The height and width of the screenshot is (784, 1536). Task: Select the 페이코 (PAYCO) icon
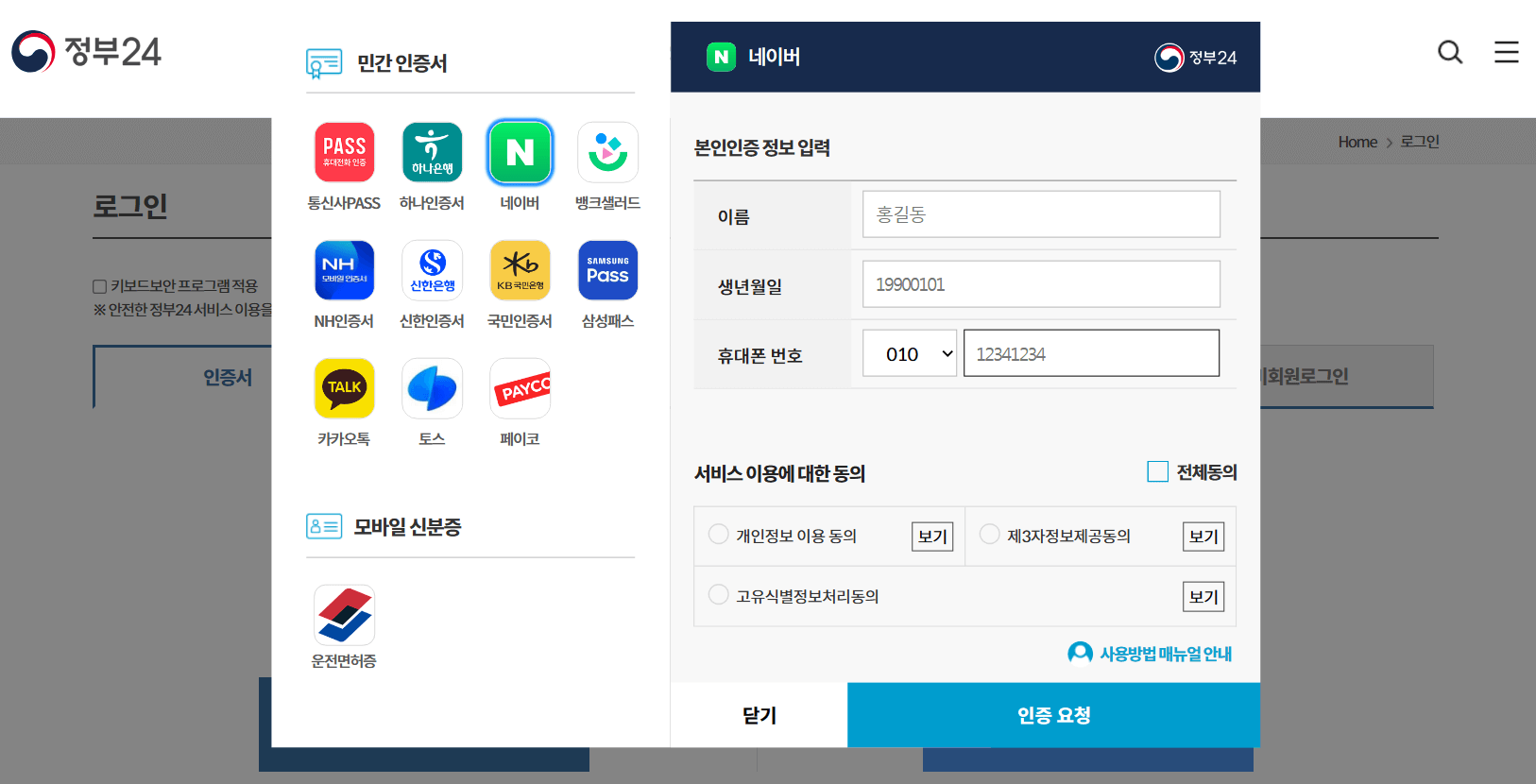(520, 388)
